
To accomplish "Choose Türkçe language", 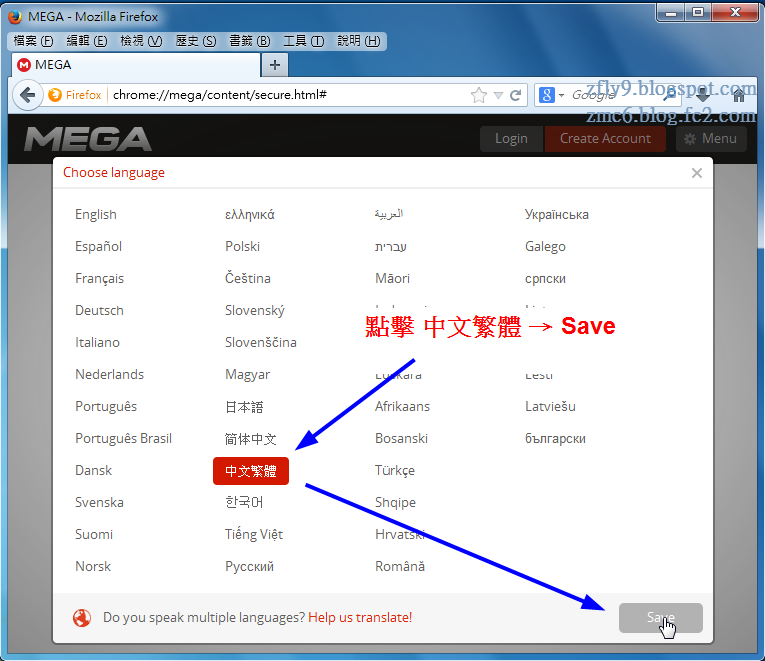I will click(x=395, y=470).
